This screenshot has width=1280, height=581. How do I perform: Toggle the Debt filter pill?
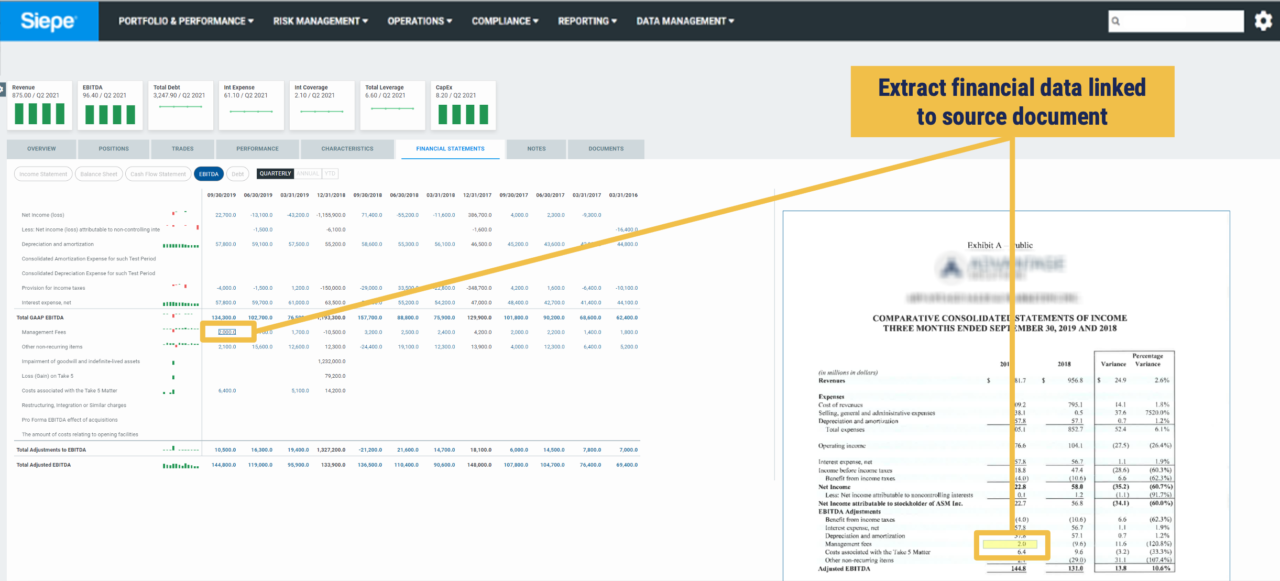[237, 173]
